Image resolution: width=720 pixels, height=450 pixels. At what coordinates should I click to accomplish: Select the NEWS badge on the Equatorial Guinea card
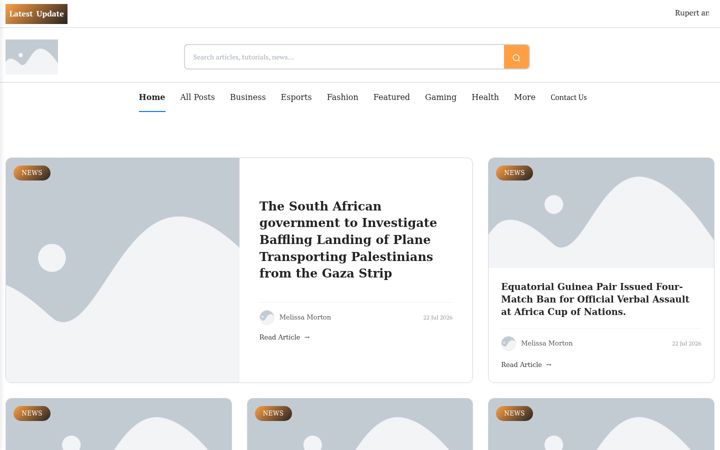(x=514, y=173)
